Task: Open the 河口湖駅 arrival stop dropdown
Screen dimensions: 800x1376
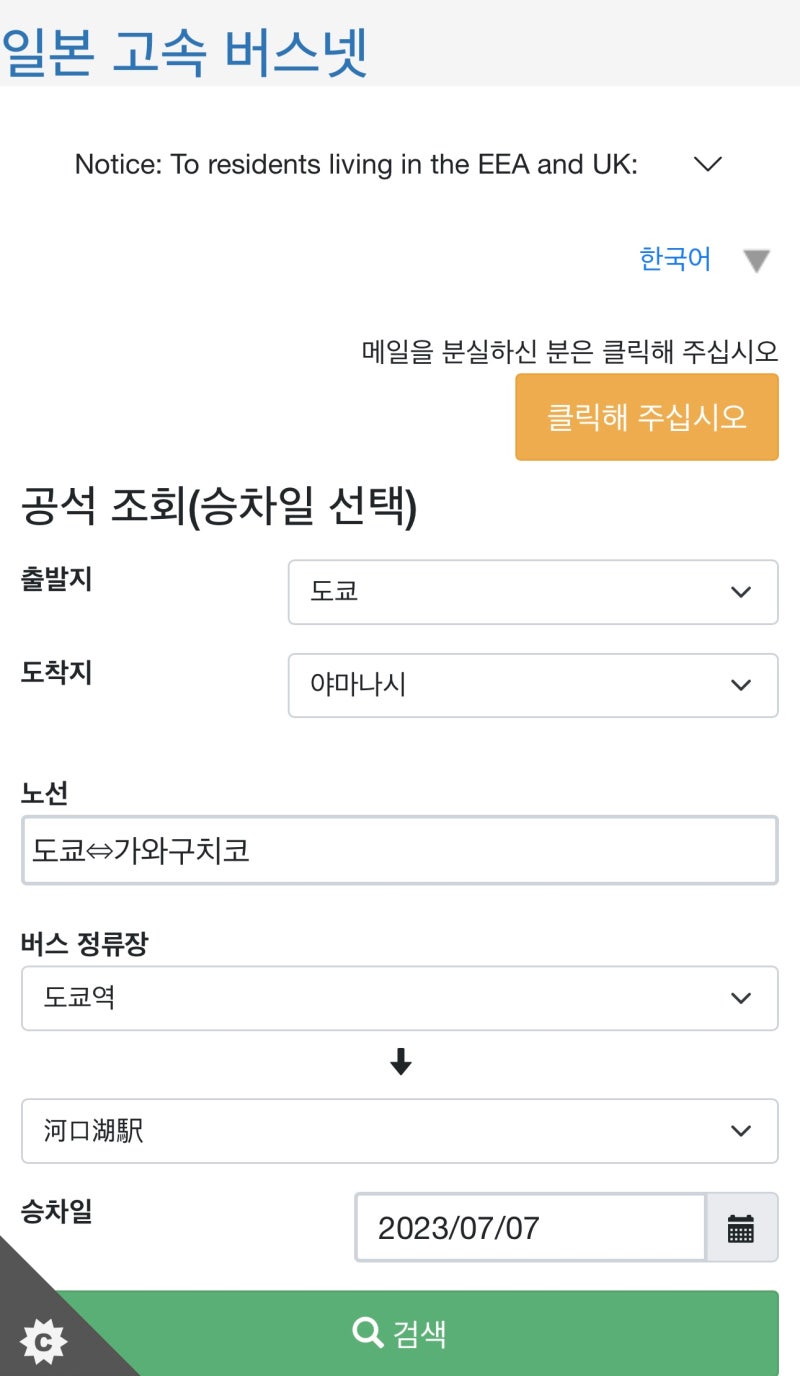Action: [400, 1130]
